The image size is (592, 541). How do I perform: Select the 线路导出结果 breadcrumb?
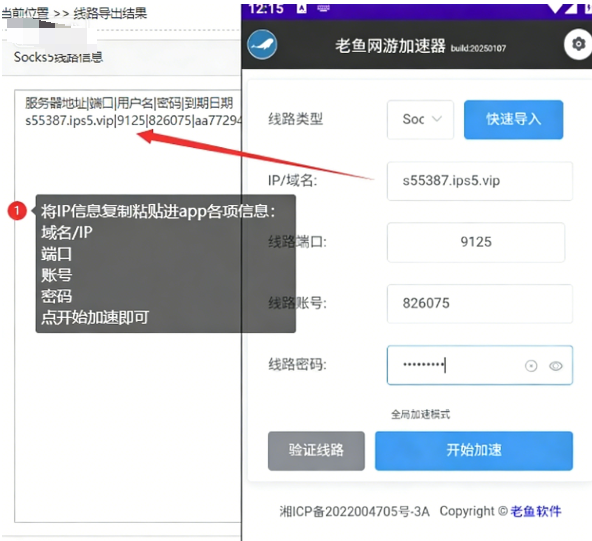(110, 13)
